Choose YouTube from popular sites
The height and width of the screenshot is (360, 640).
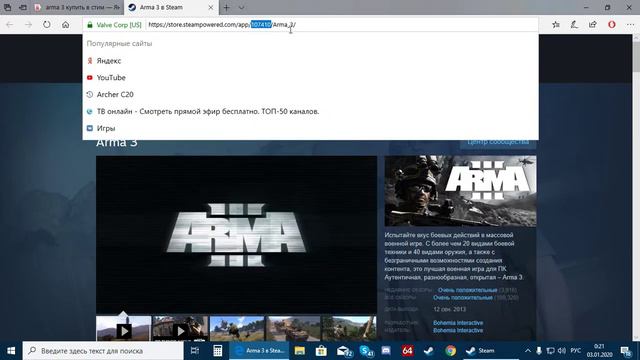[x=310, y=78]
